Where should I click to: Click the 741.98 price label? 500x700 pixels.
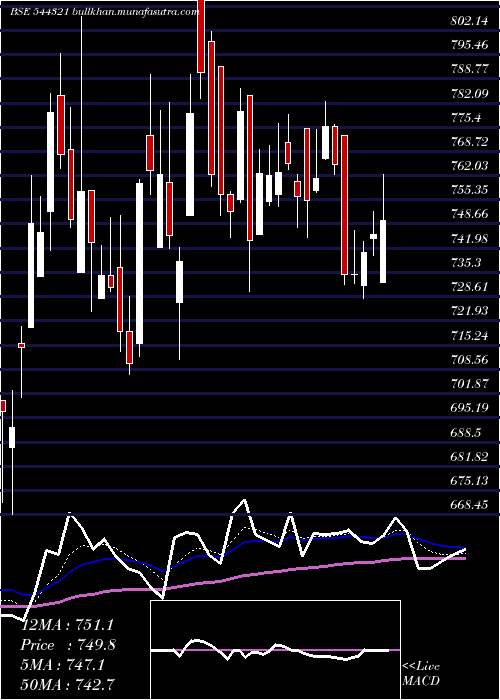(x=469, y=239)
